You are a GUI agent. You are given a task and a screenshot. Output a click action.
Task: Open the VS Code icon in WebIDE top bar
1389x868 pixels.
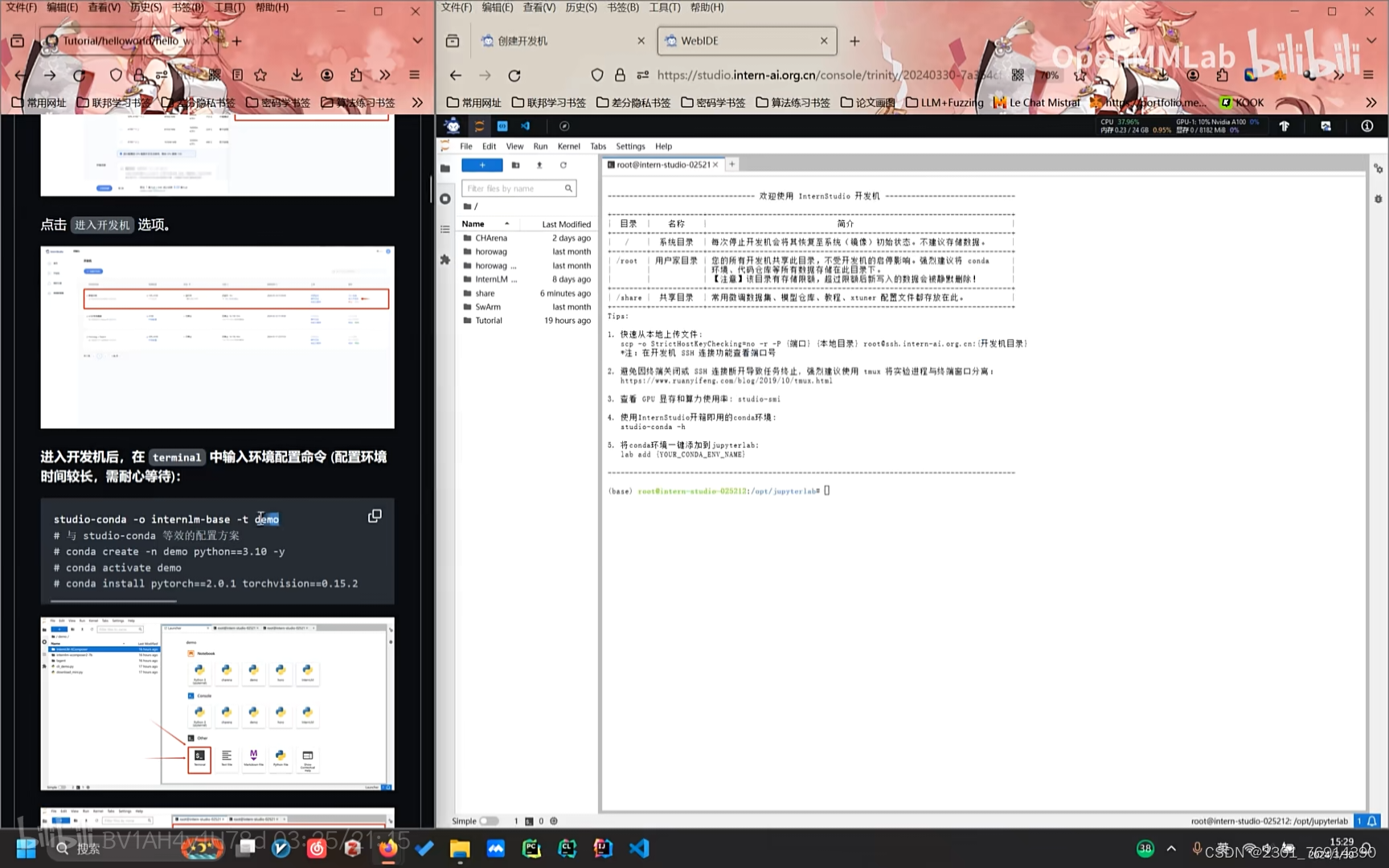point(525,126)
